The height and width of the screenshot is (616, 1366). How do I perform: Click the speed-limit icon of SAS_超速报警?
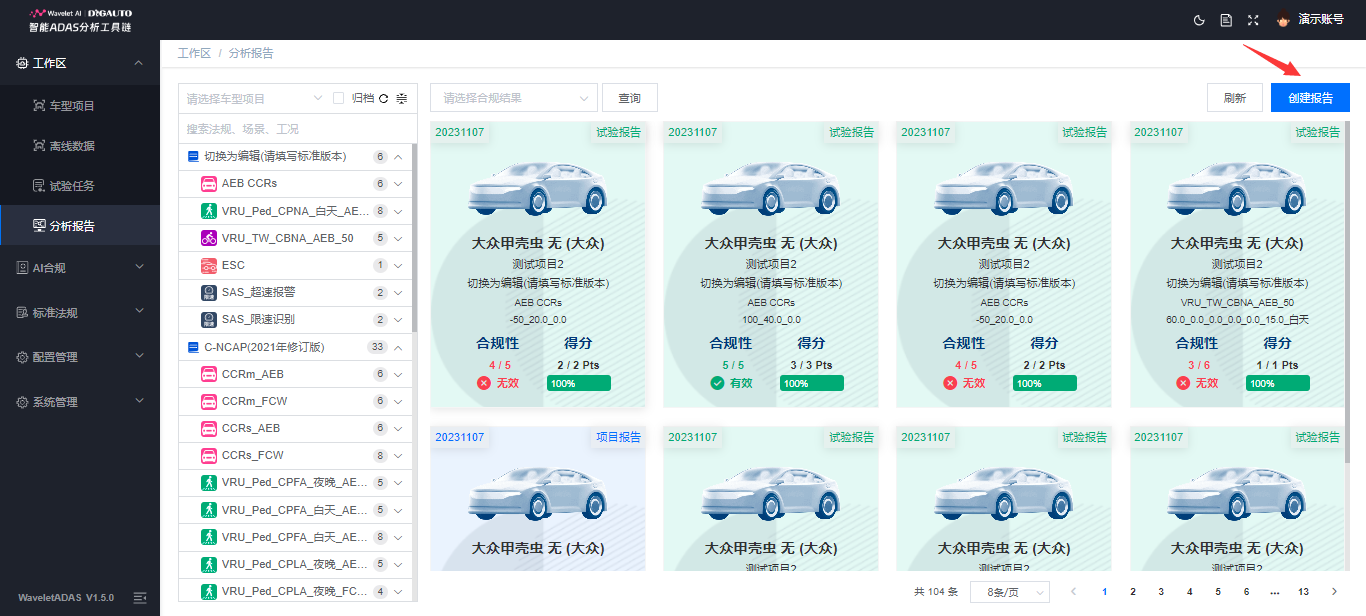[x=209, y=293]
